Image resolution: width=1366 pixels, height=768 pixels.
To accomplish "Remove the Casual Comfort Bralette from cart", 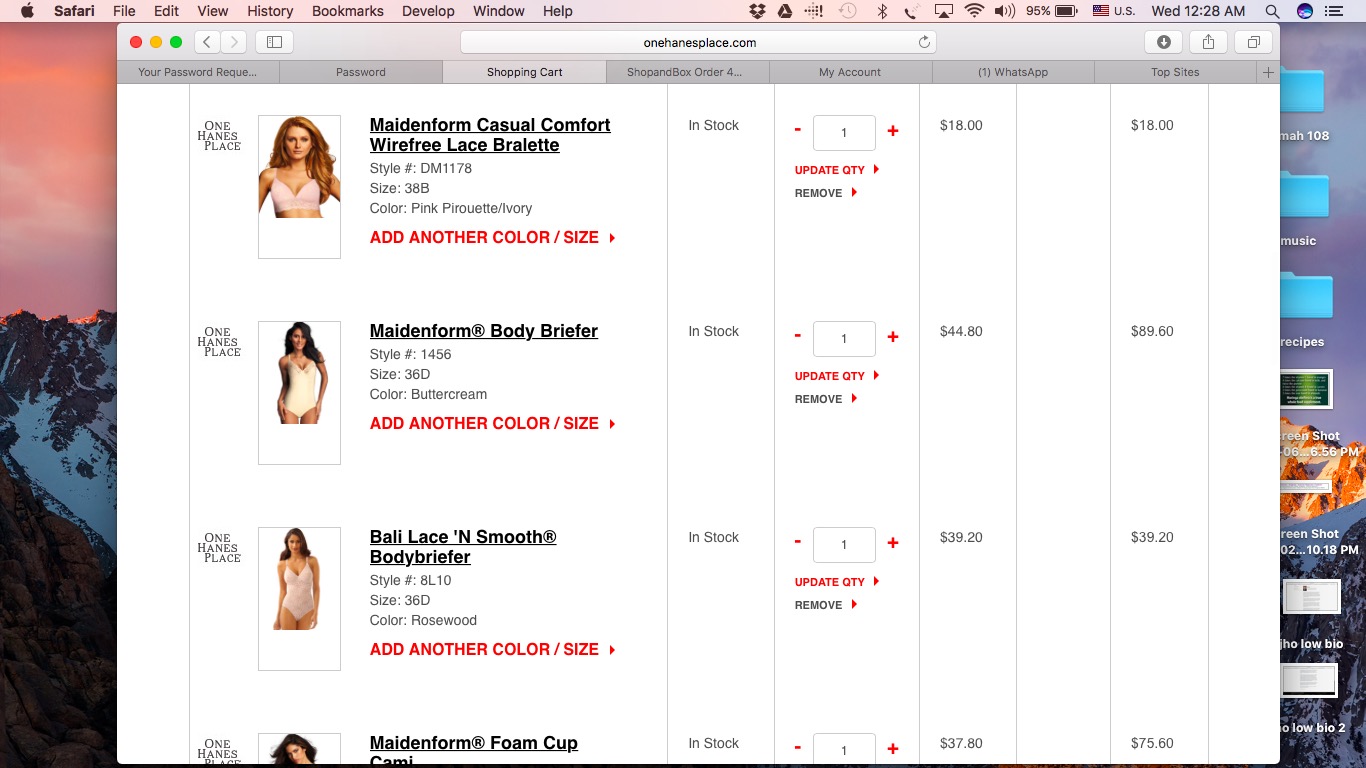I will click(826, 193).
